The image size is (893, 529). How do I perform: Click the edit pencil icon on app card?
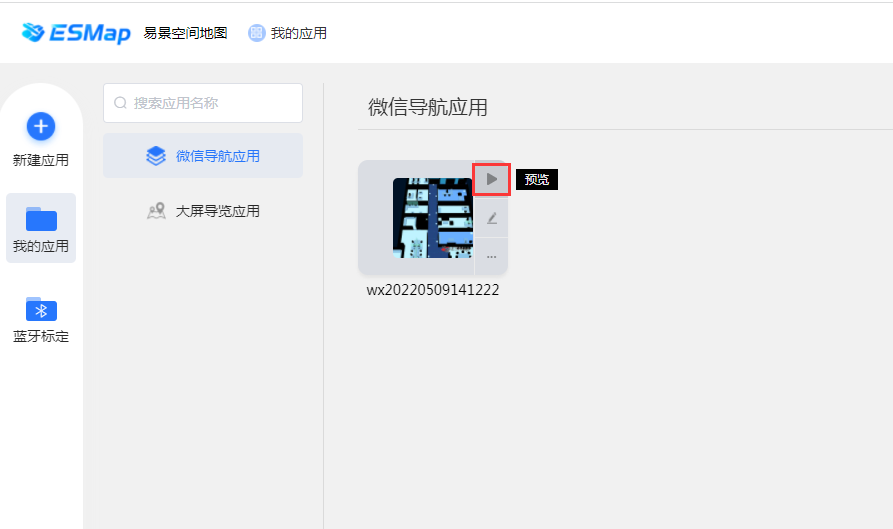point(491,218)
